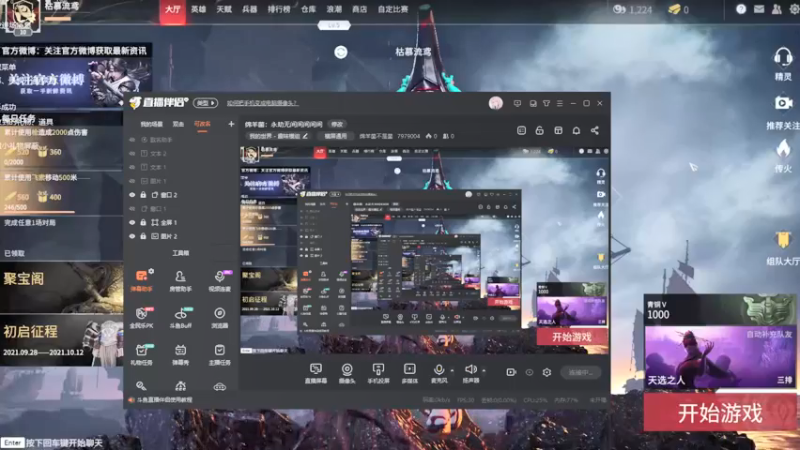This screenshot has height=450, width=800.
Task: Open the 主播任务 tool
Action: 219,354
